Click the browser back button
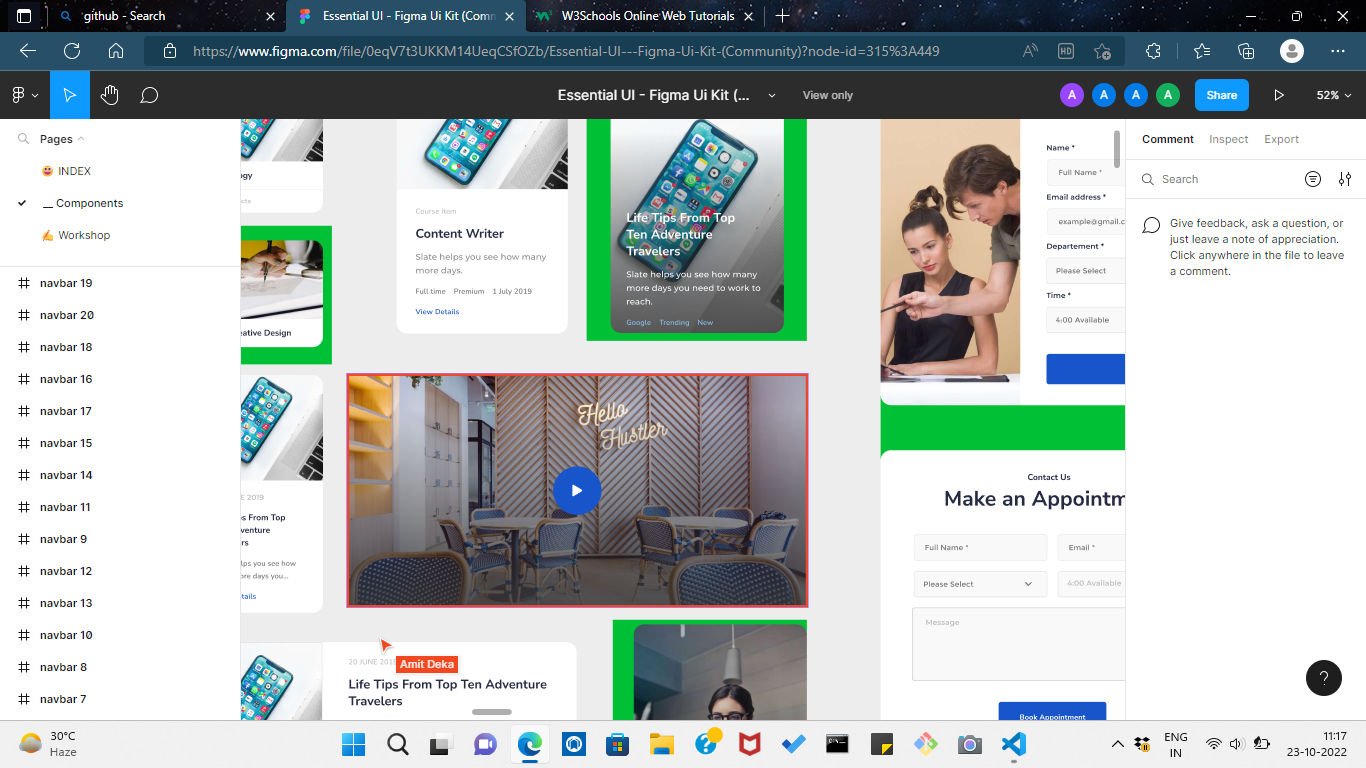Viewport: 1366px width, 768px height. 27,49
